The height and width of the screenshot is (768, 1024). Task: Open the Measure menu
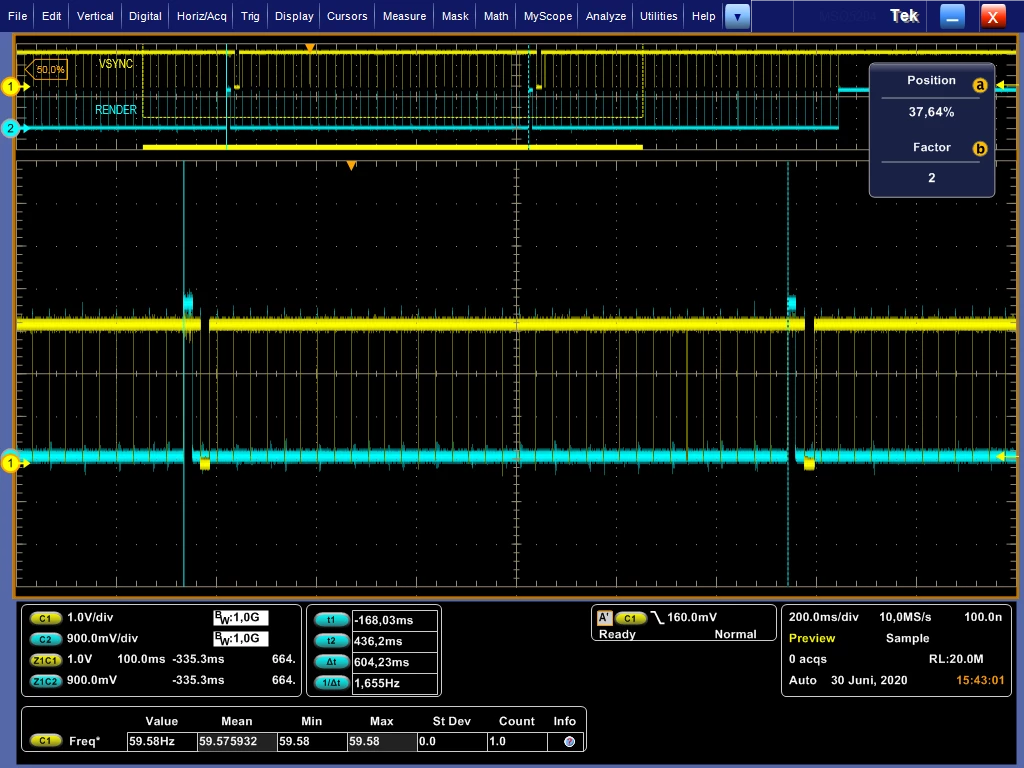[404, 16]
